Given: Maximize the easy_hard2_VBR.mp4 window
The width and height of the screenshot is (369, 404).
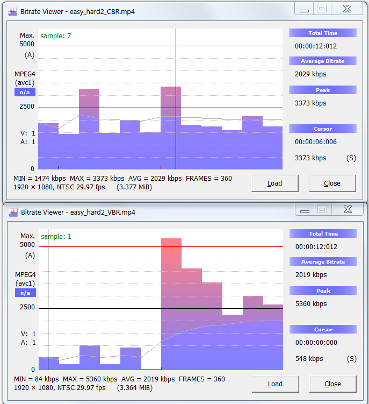Looking at the screenshot, I should [x=322, y=210].
